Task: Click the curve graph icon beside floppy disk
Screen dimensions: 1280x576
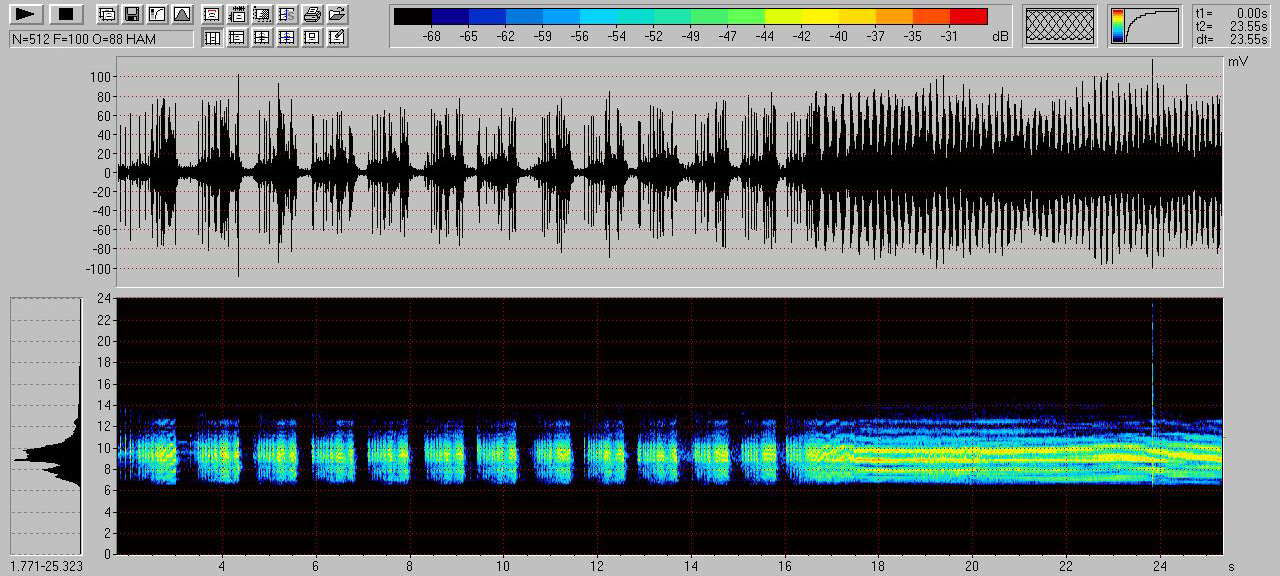Action: point(156,14)
